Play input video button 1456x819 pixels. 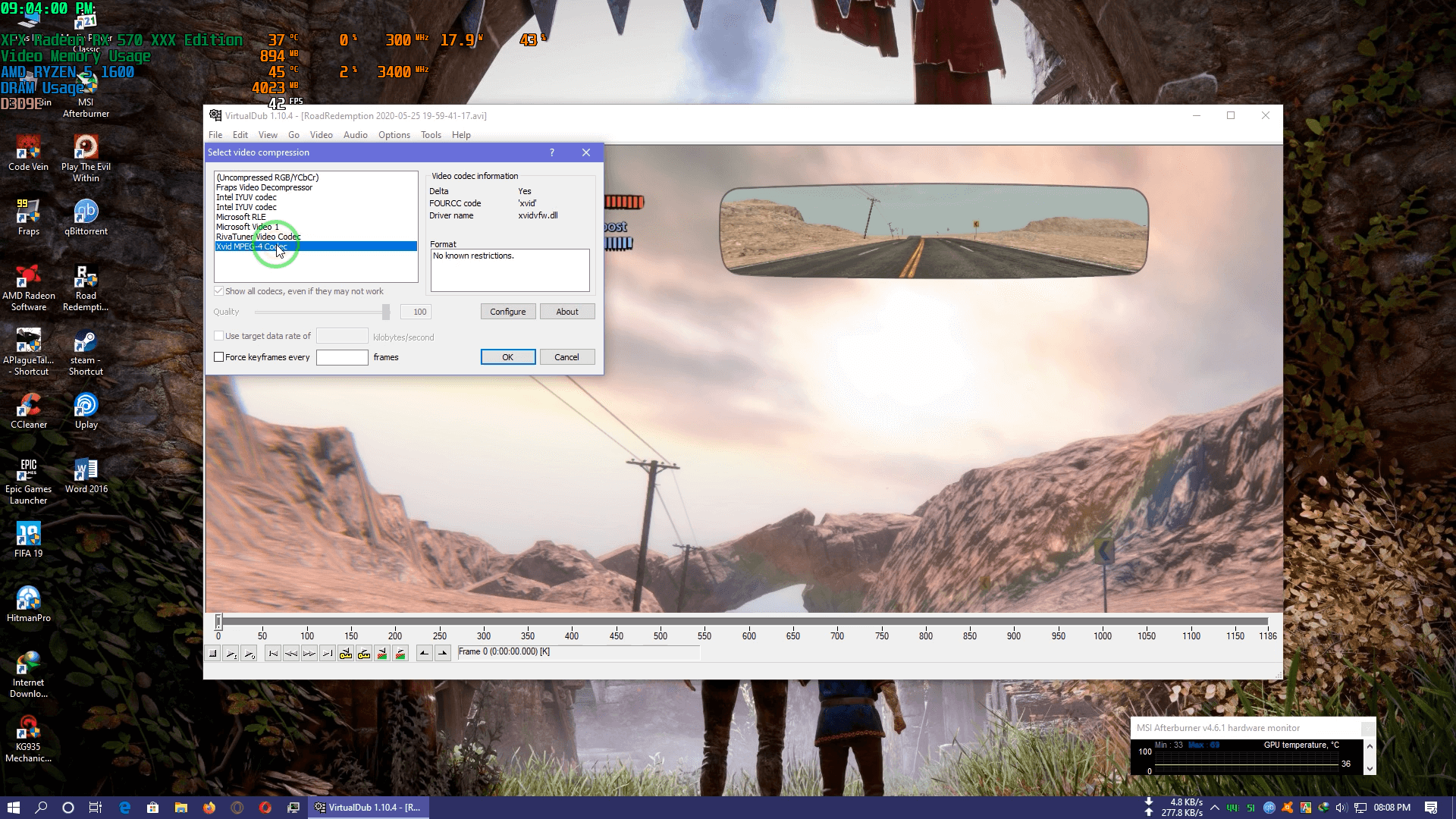click(231, 654)
